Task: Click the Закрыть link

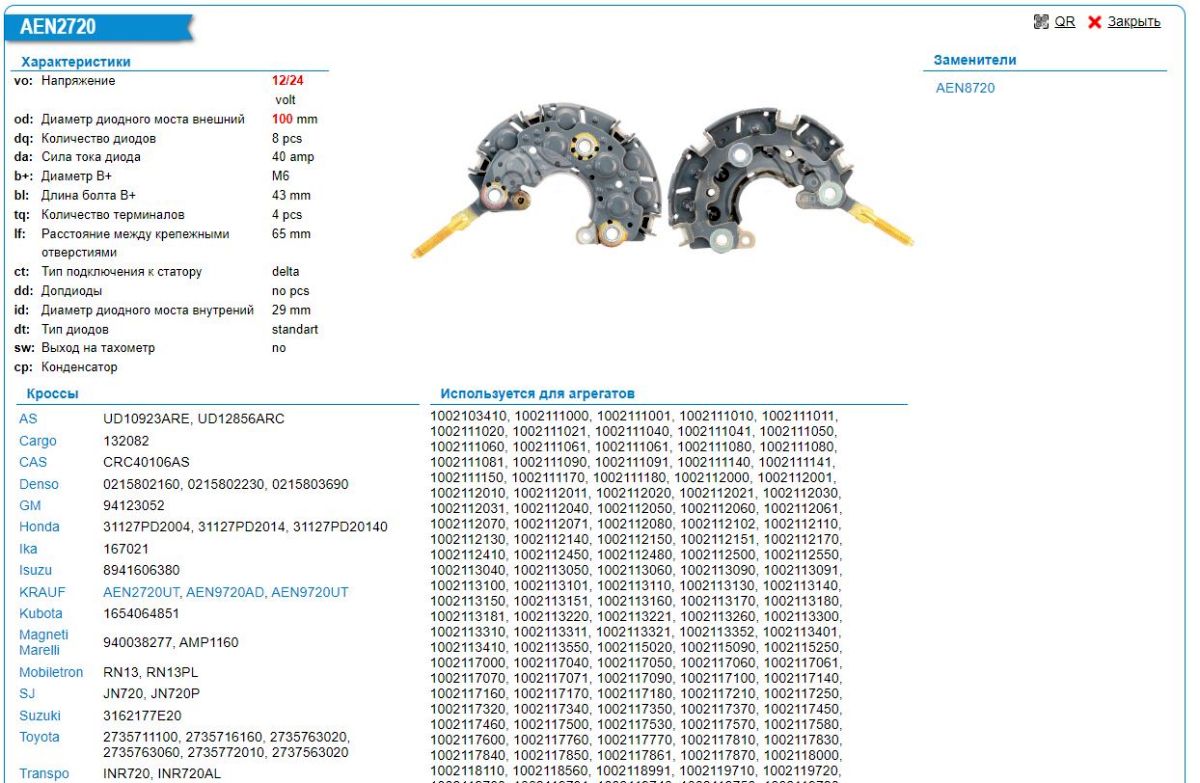Action: pyautogui.click(x=1134, y=22)
